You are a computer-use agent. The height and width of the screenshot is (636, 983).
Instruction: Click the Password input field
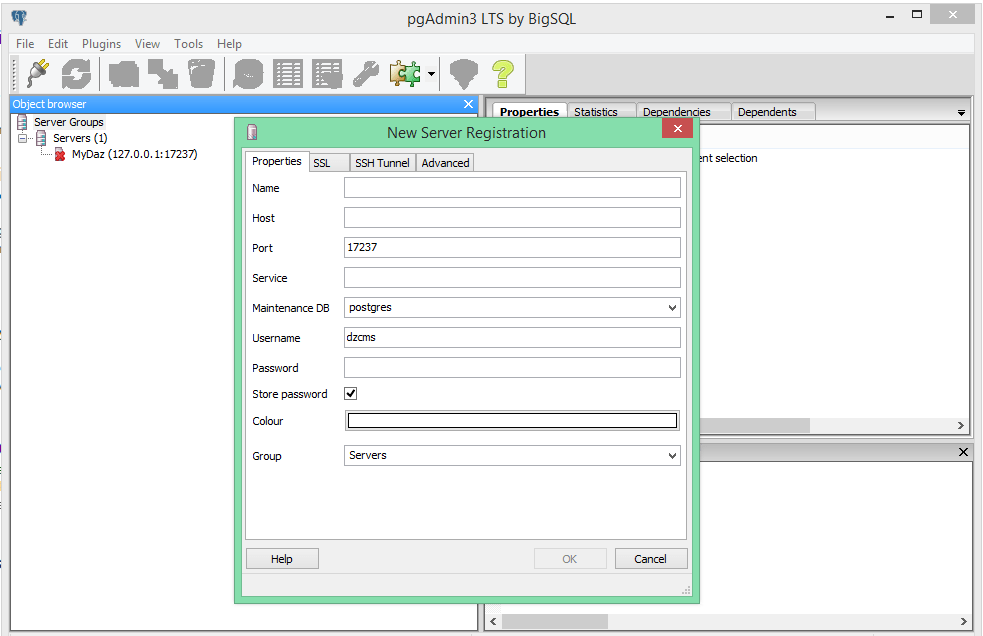[512, 368]
